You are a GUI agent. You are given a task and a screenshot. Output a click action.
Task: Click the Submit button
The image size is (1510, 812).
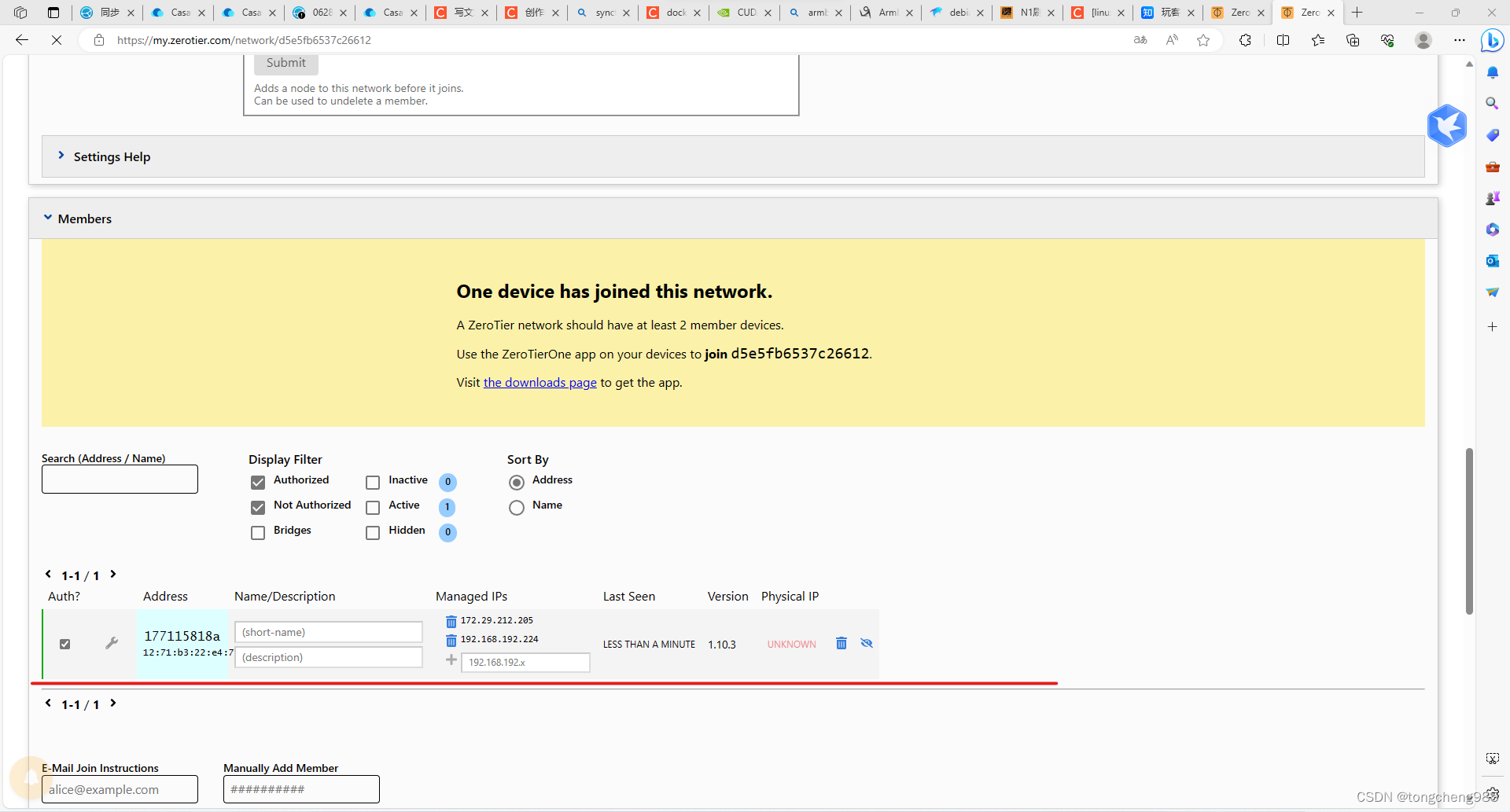(285, 63)
